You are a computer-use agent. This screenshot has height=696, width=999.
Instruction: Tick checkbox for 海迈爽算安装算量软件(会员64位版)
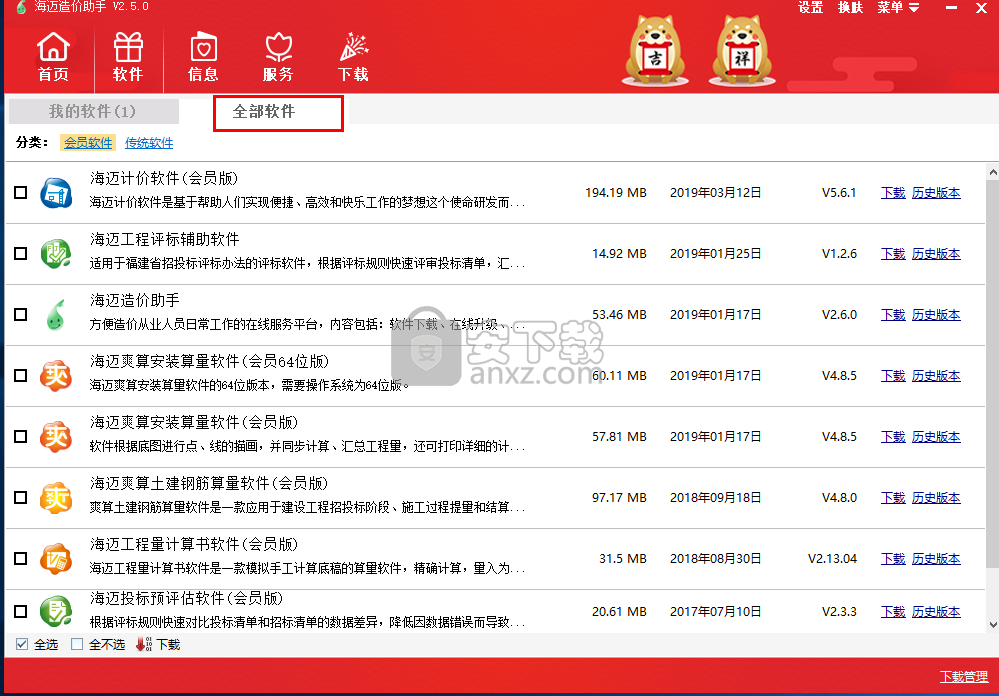click(x=21, y=375)
